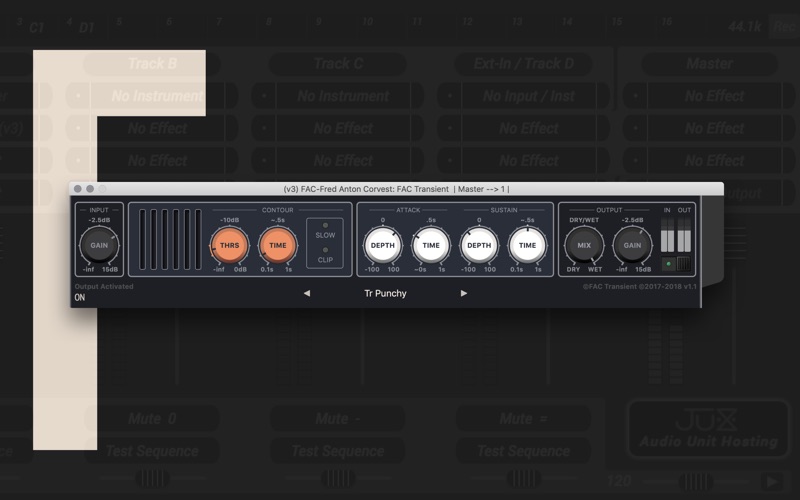Toggle dot button beside Master's top No Effect

635,96
